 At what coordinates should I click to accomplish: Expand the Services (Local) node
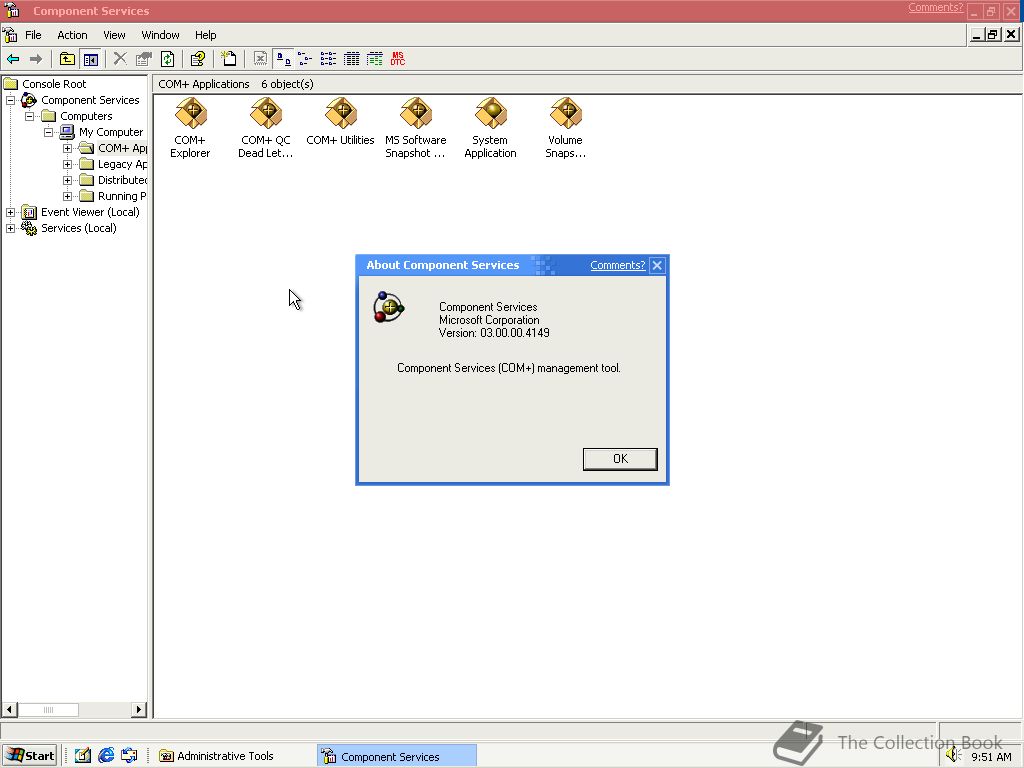10,229
